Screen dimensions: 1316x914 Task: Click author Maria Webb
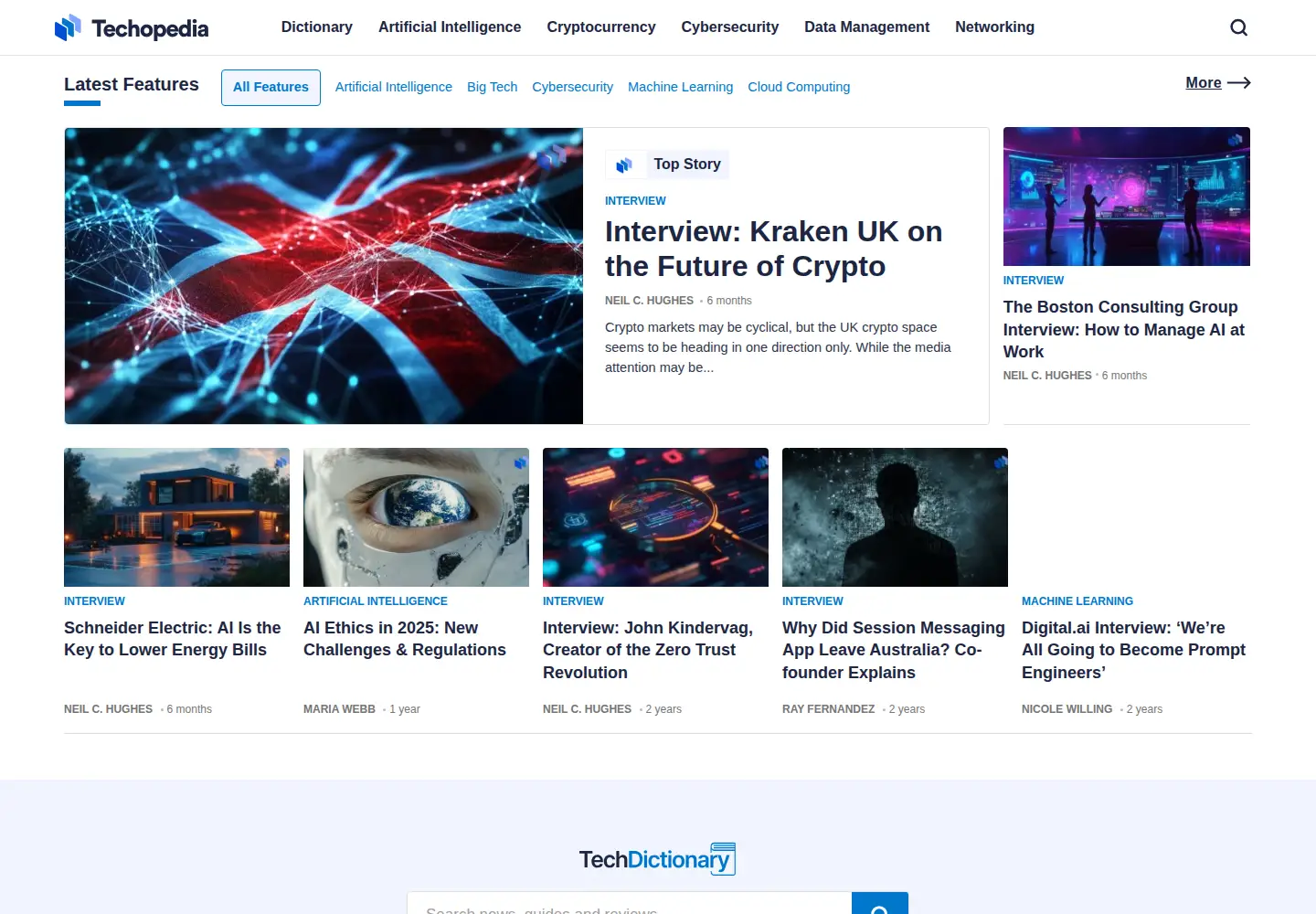[339, 709]
